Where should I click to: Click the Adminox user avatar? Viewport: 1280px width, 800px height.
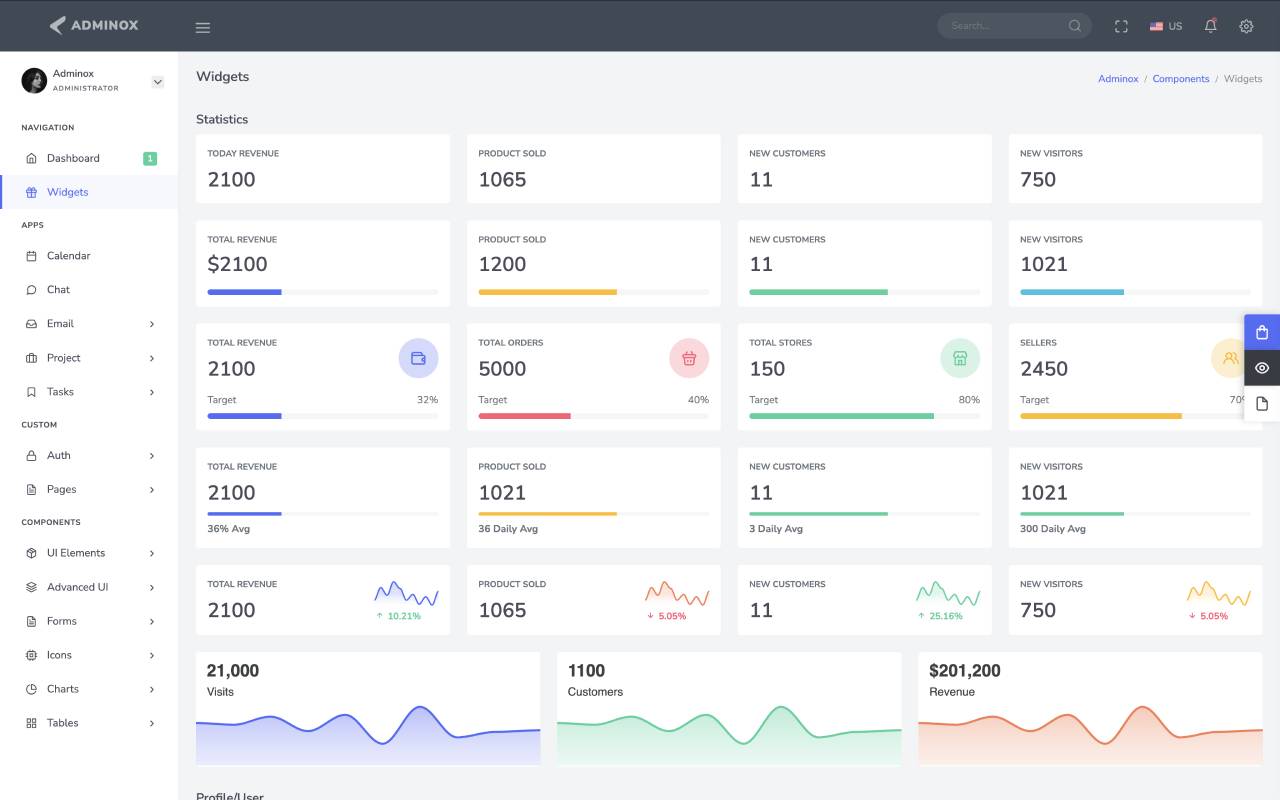[x=34, y=80]
